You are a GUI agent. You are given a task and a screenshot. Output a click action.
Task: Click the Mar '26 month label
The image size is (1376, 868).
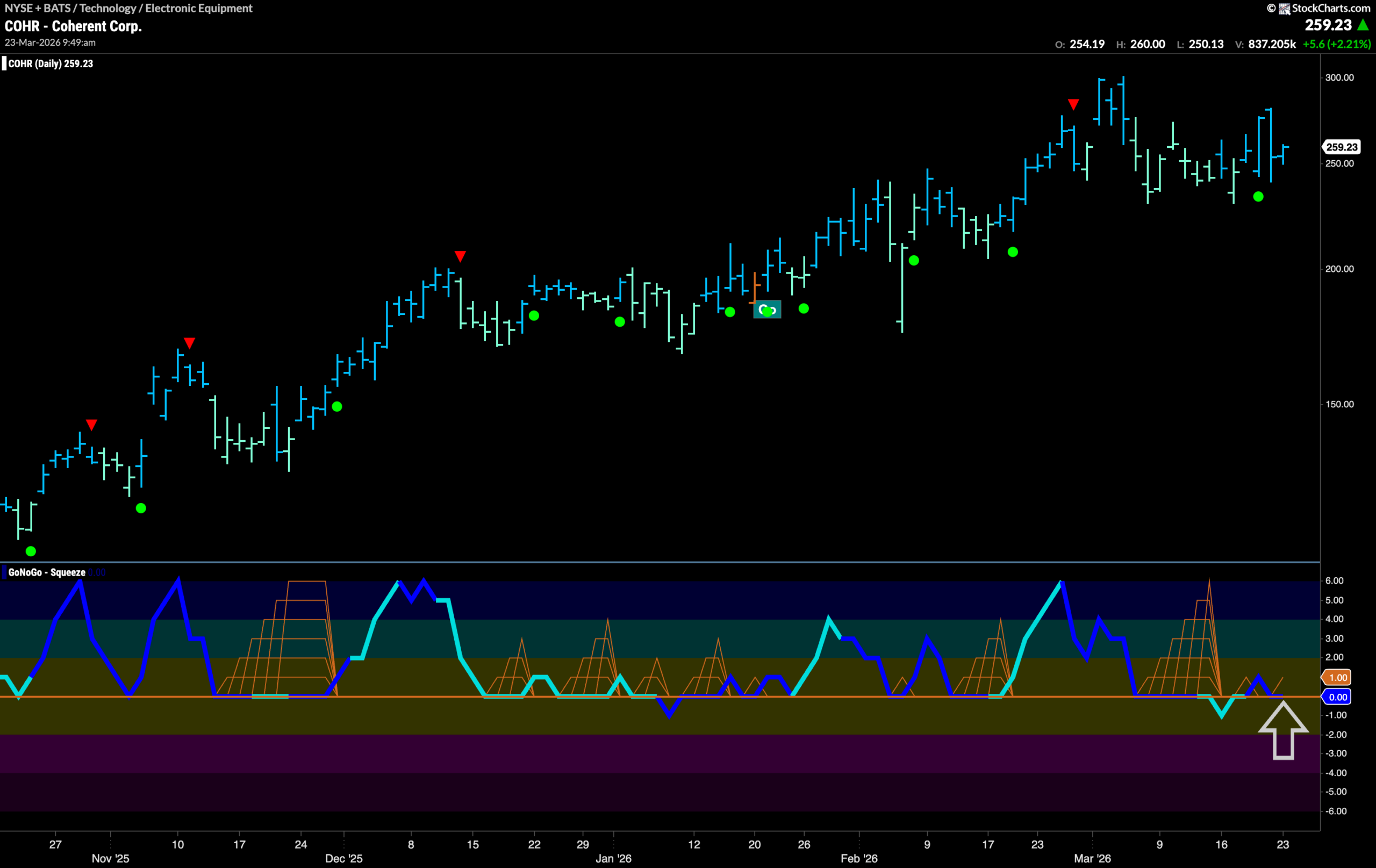pos(1092,859)
